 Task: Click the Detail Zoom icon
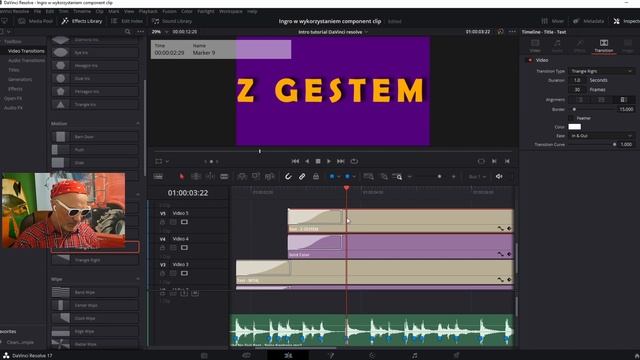coord(384,176)
